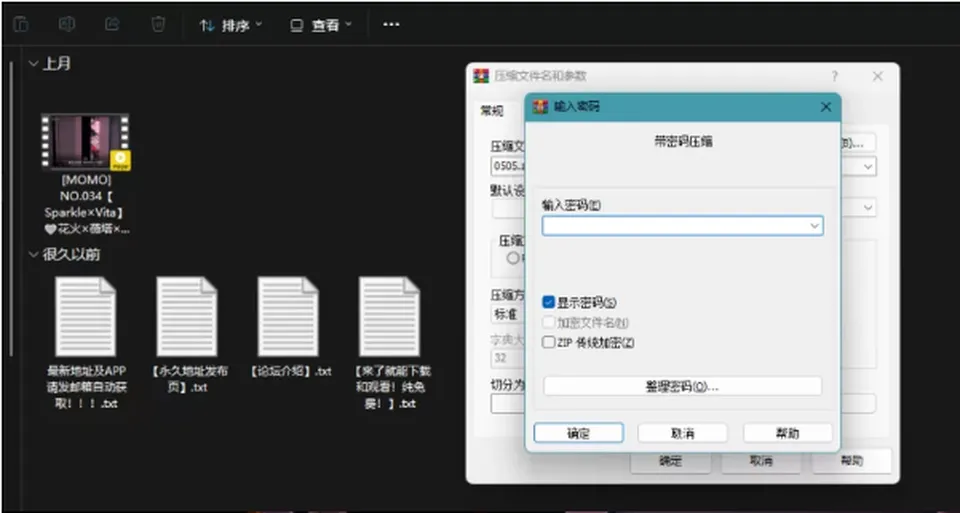
Task: Select the 【永久地址发布页】.txt file icon
Action: click(187, 316)
